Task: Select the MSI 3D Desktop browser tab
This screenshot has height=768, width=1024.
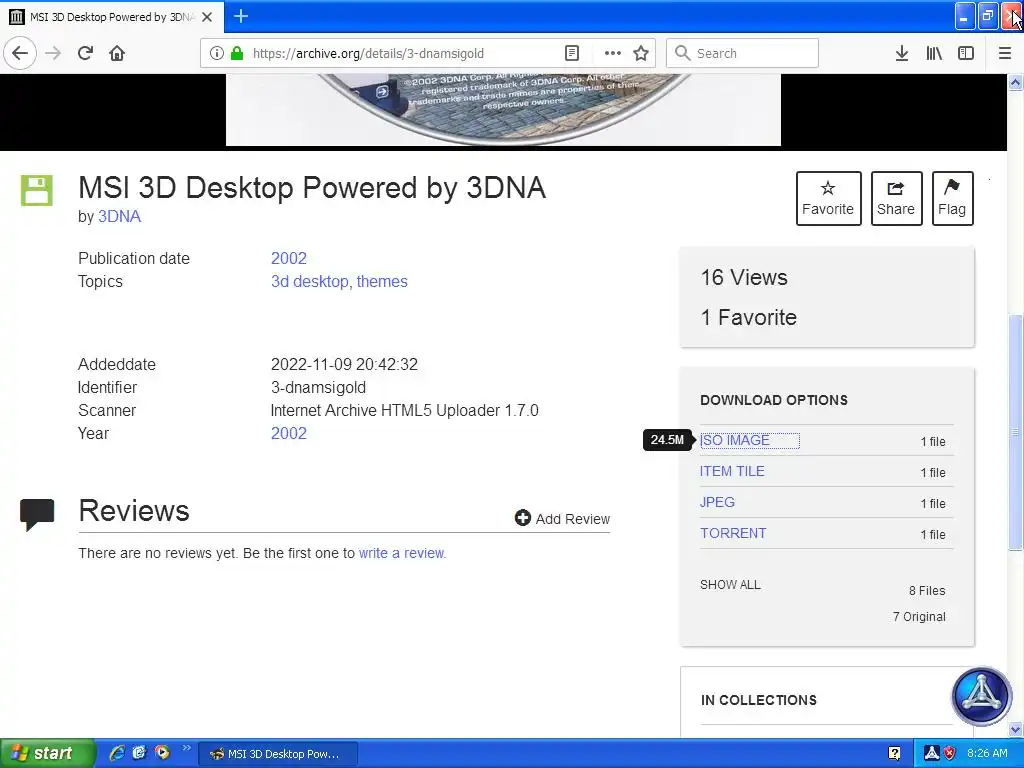Action: 112,17
